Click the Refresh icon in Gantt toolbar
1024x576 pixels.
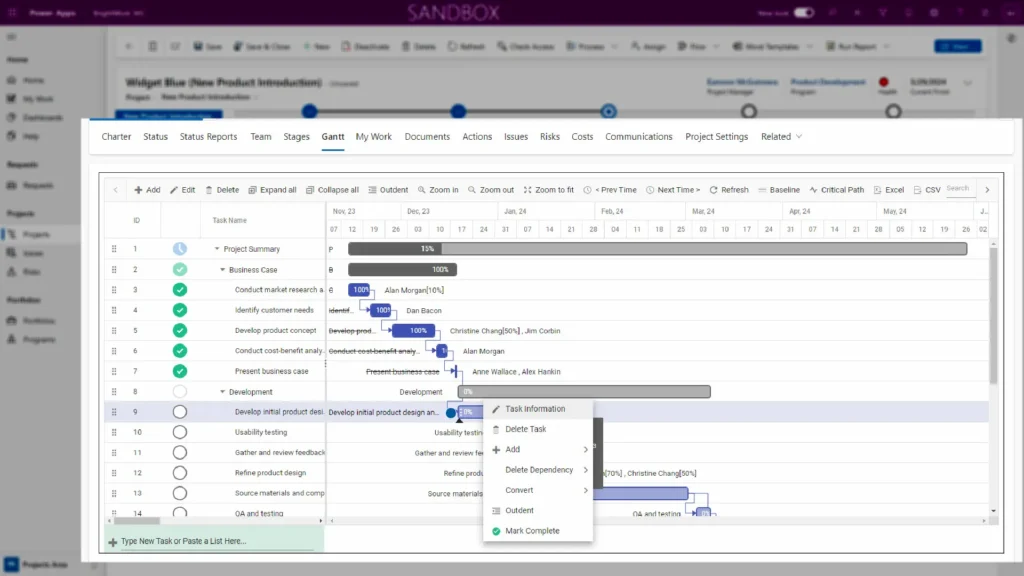[713, 190]
